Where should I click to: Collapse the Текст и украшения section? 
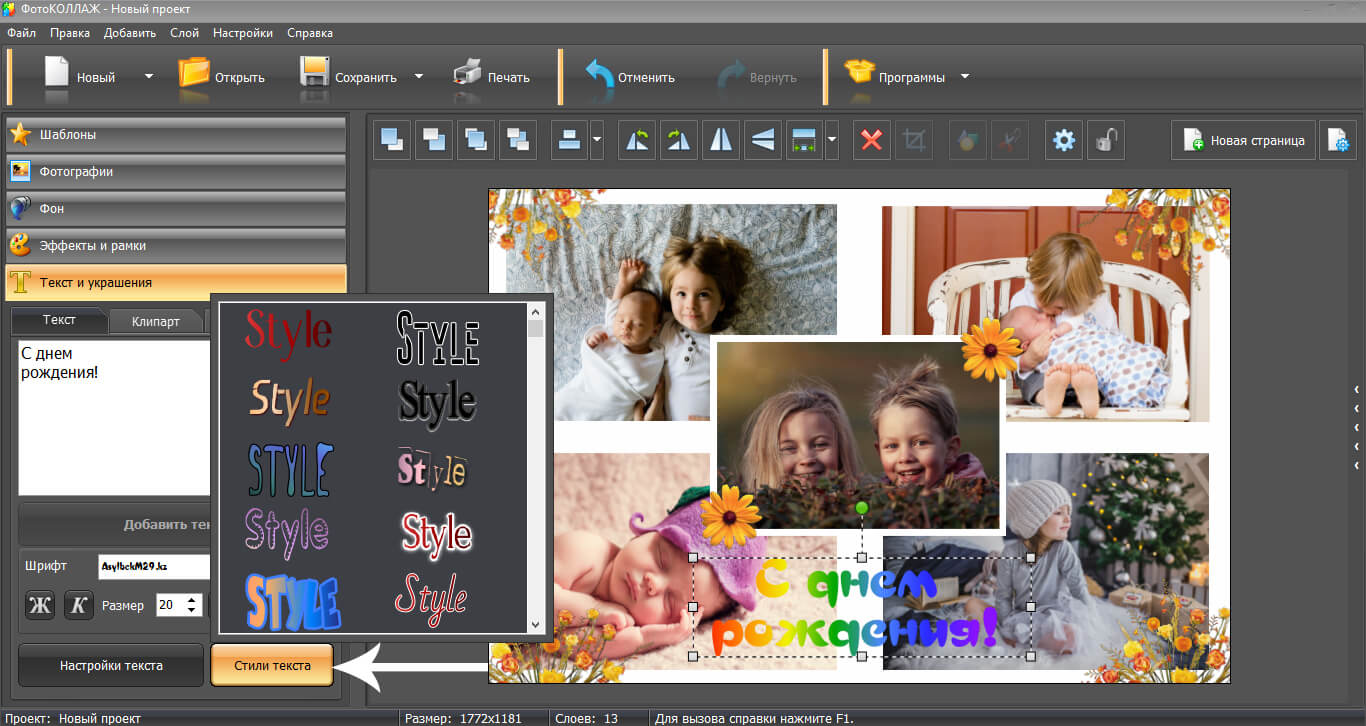pyautogui.click(x=176, y=282)
